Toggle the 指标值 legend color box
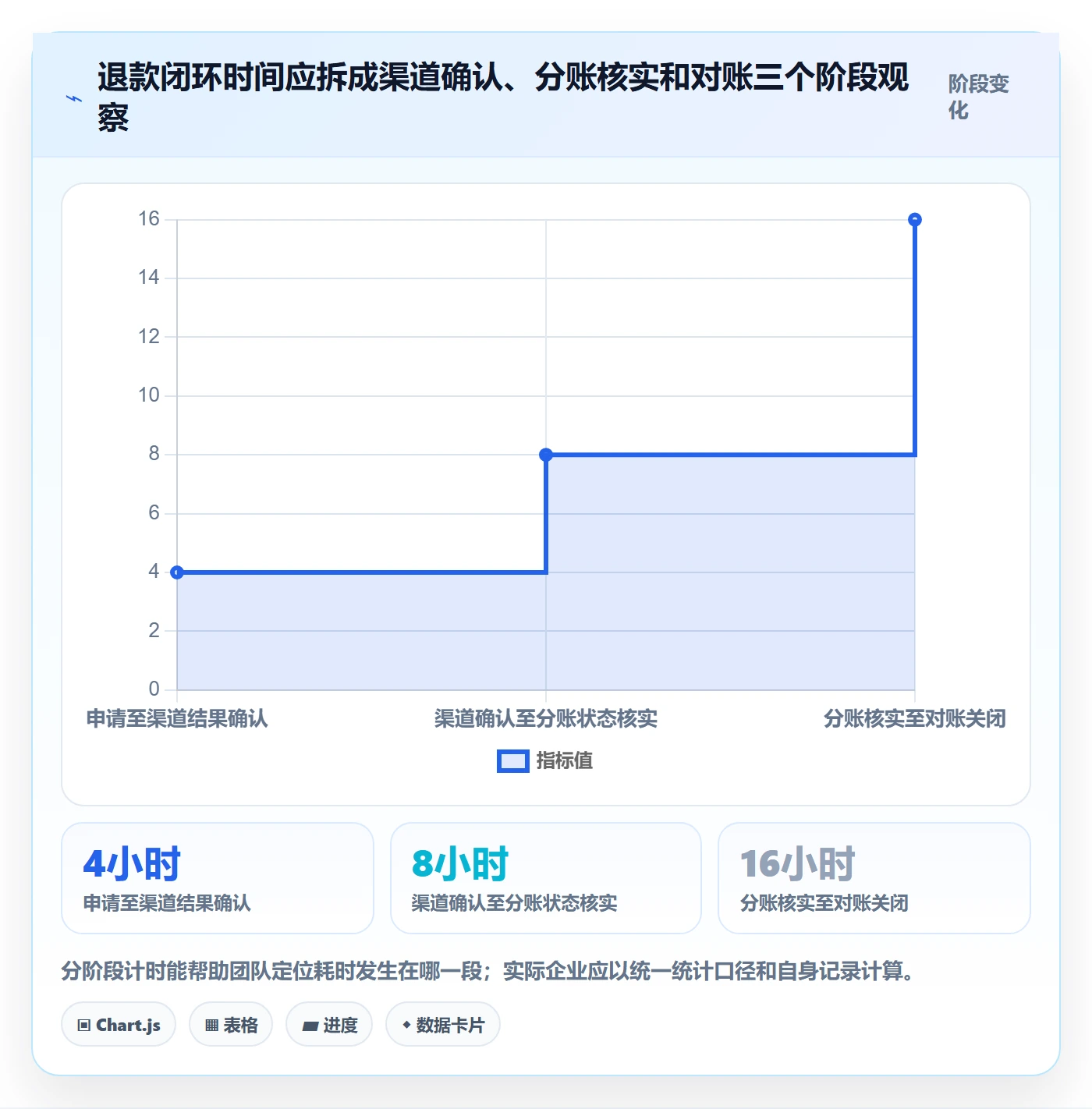 coord(513,761)
